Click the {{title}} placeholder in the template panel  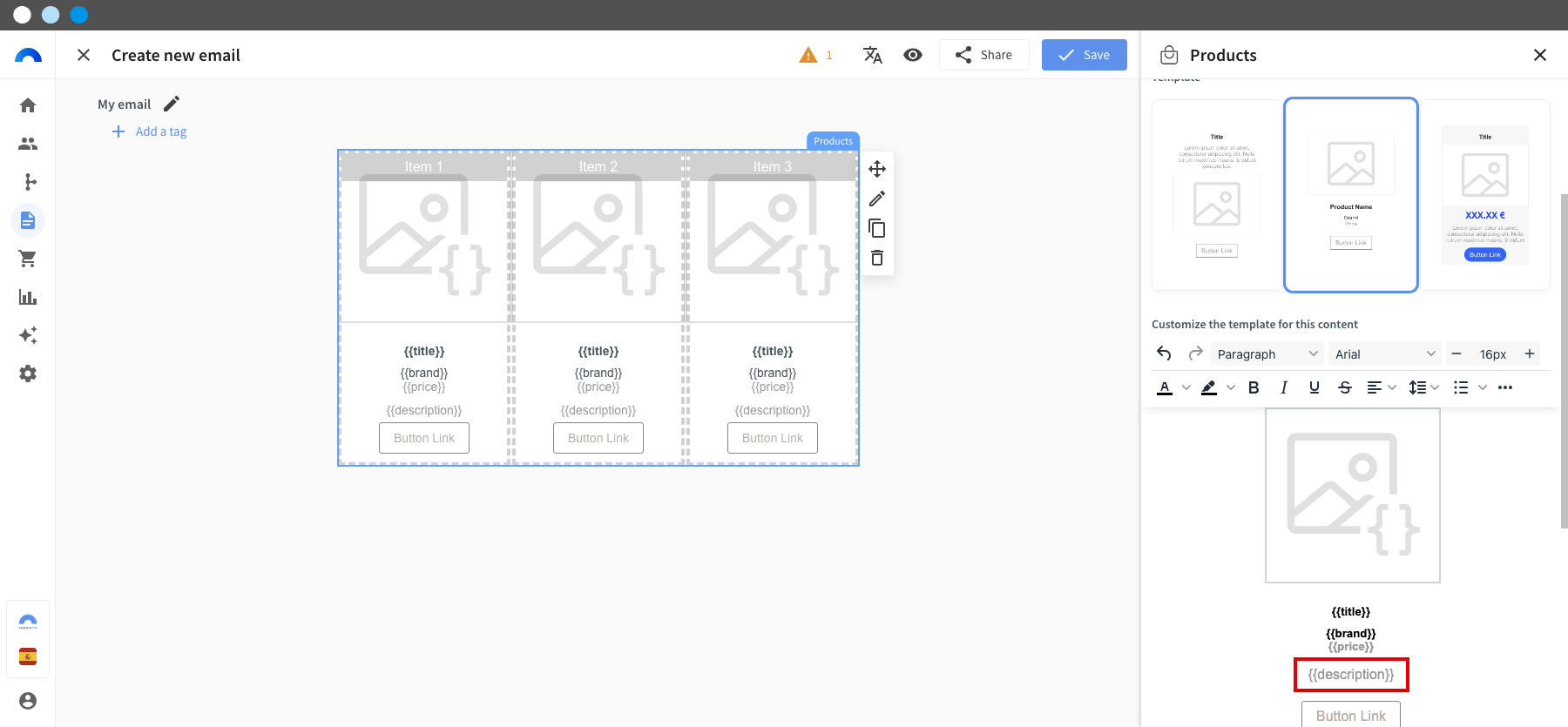point(1351,612)
